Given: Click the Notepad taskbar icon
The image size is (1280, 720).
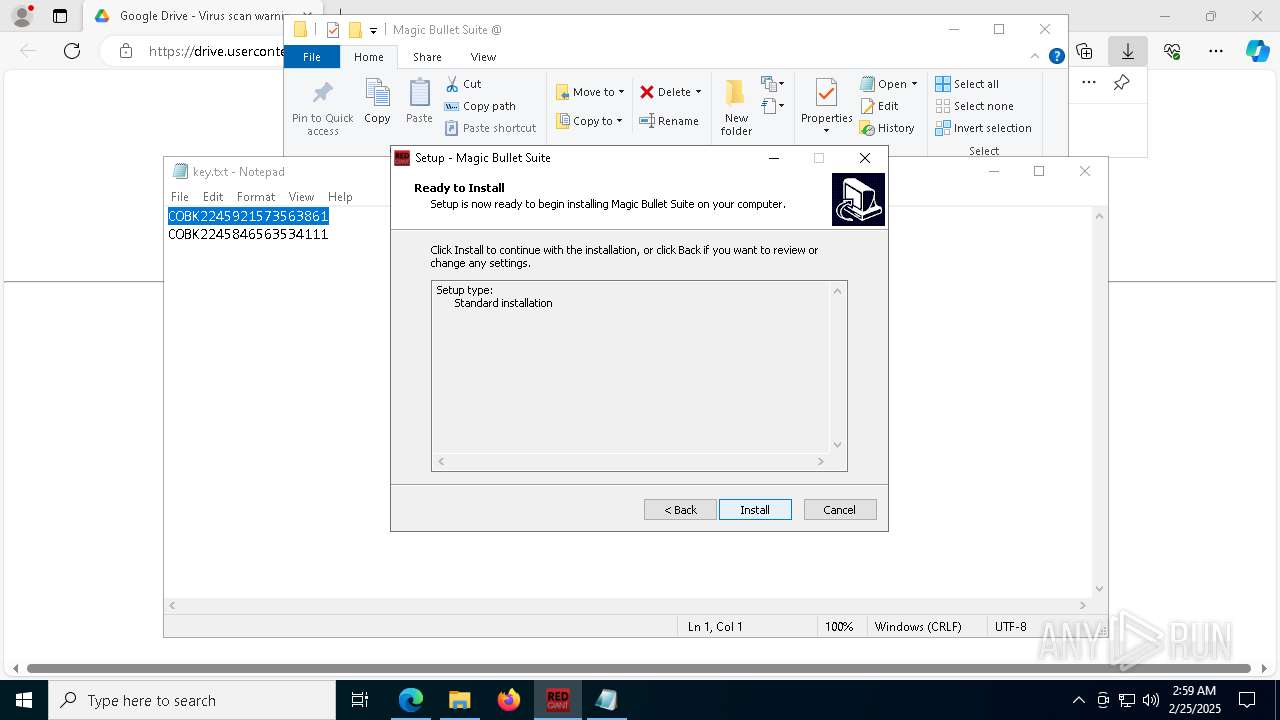Looking at the screenshot, I should click(x=606, y=700).
